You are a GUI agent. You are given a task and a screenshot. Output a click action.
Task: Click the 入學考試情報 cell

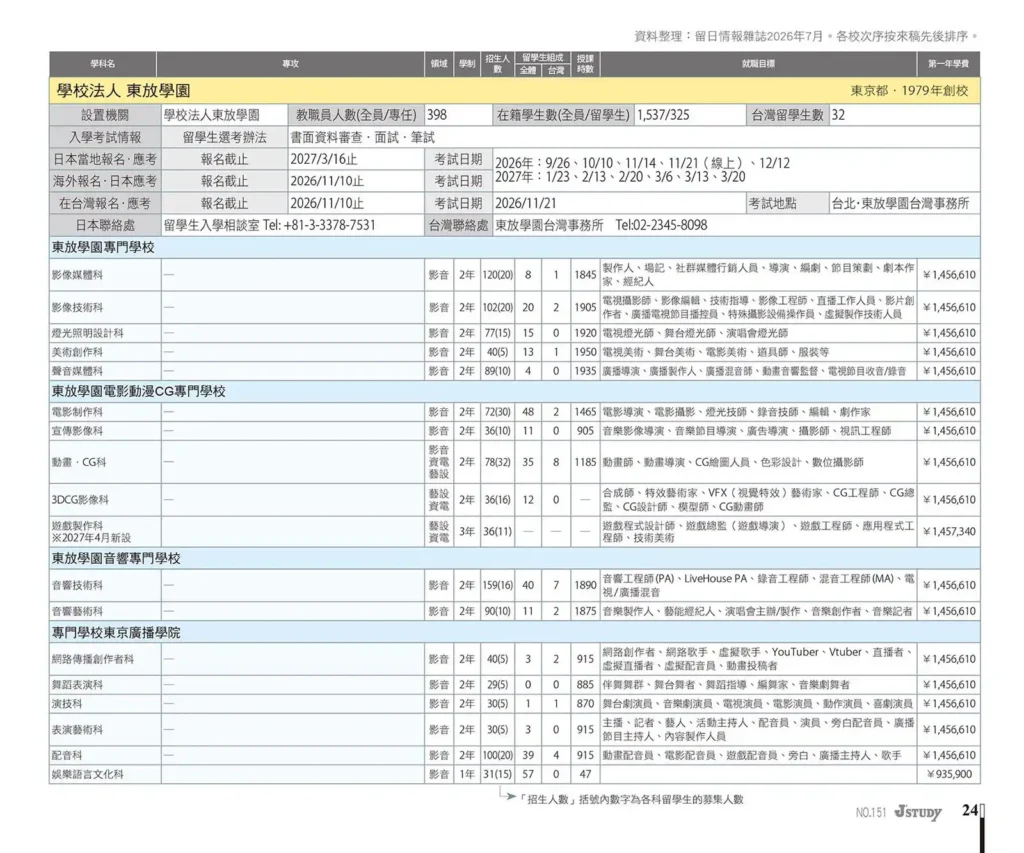click(105, 137)
